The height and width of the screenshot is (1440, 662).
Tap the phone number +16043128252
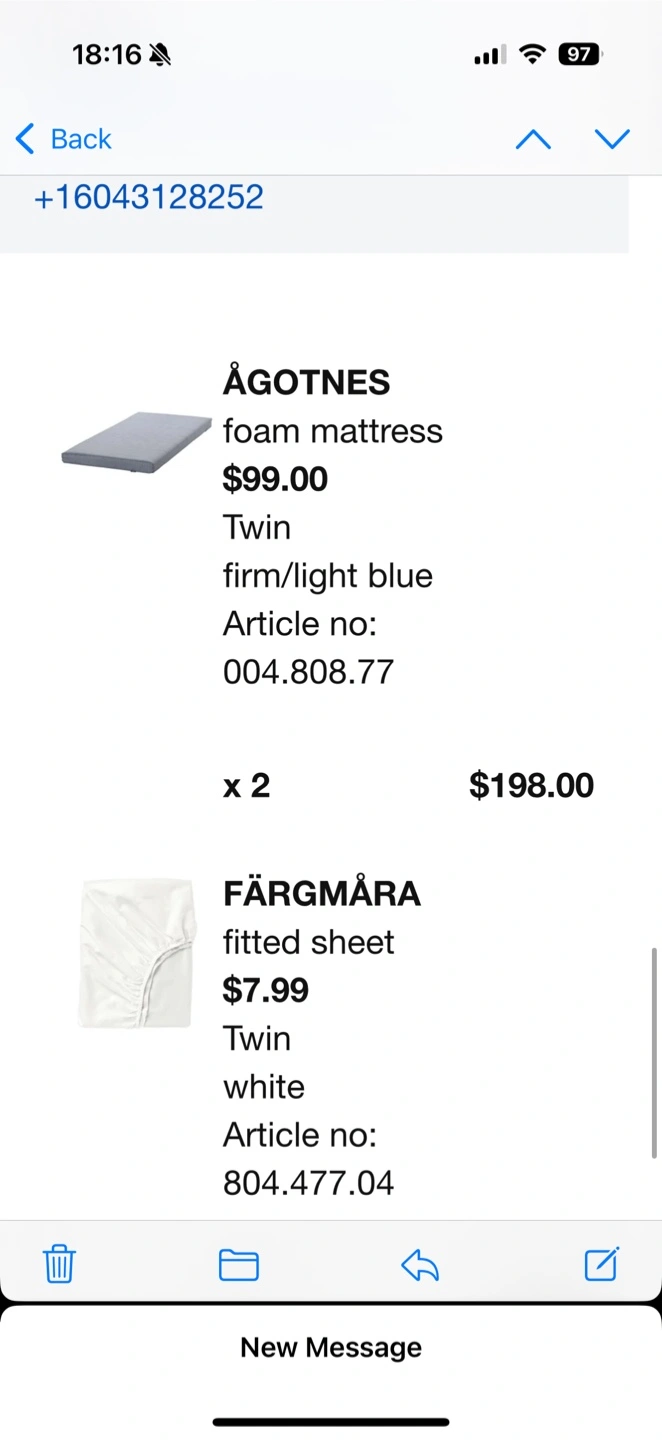pyautogui.click(x=149, y=197)
